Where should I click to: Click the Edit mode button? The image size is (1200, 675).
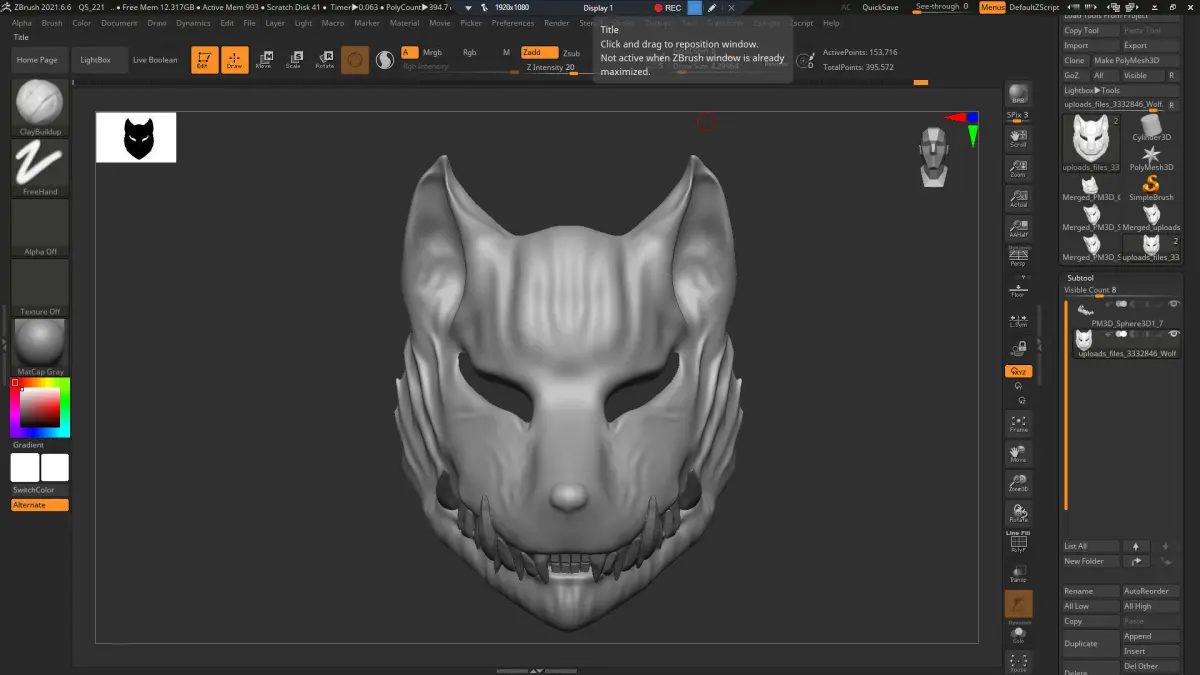pos(203,60)
